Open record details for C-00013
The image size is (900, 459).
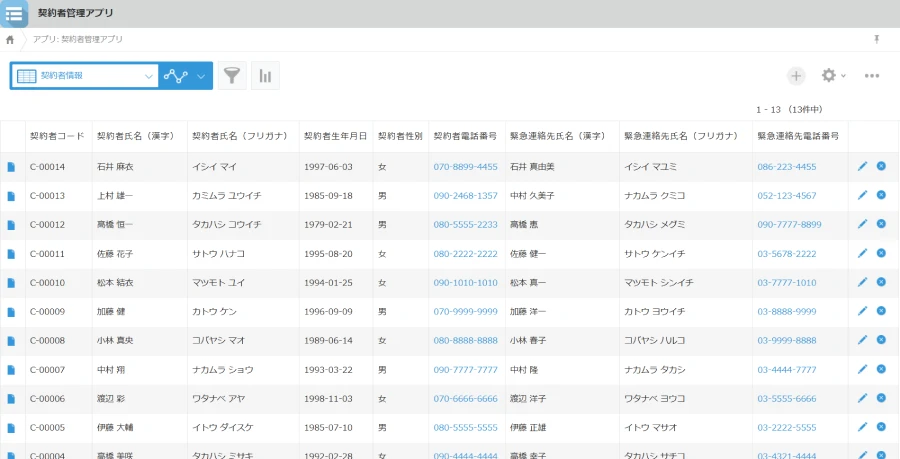11,196
